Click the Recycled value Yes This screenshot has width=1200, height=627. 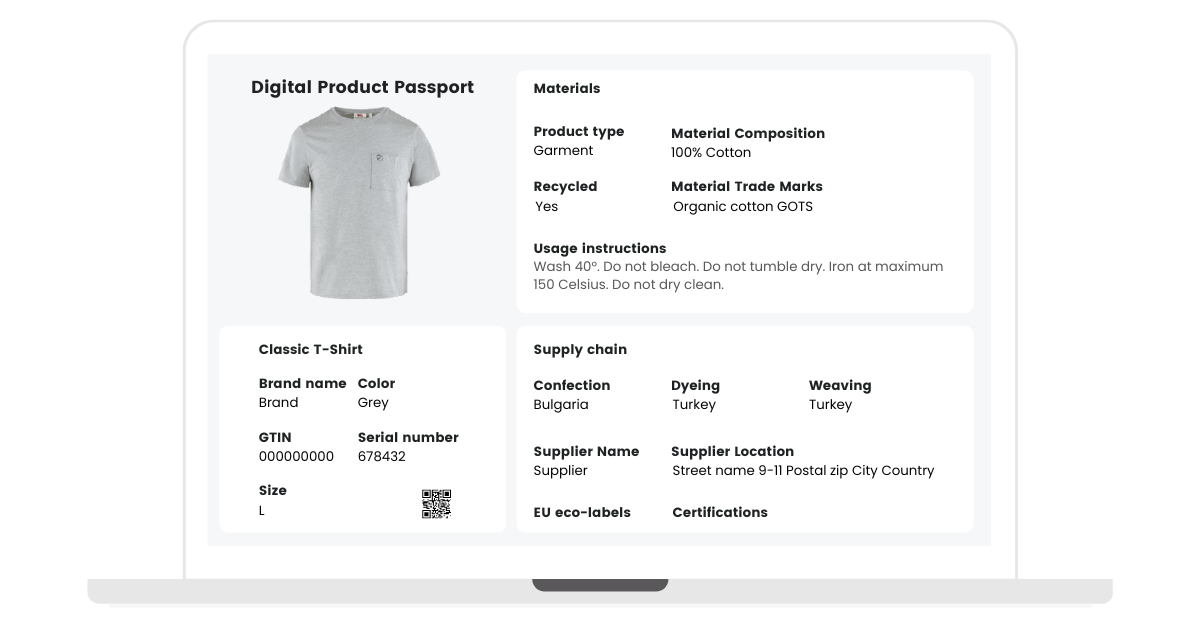(x=547, y=207)
